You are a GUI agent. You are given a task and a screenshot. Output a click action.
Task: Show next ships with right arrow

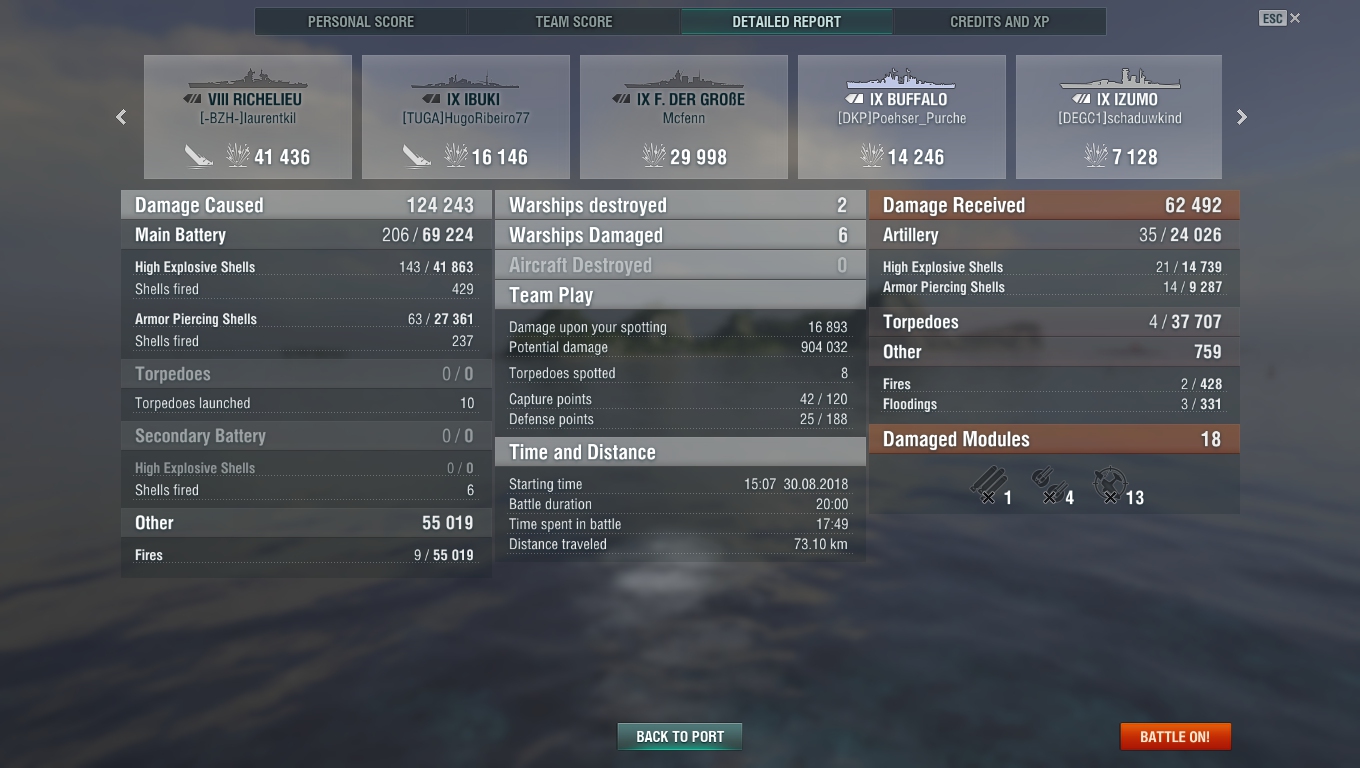tap(1242, 117)
